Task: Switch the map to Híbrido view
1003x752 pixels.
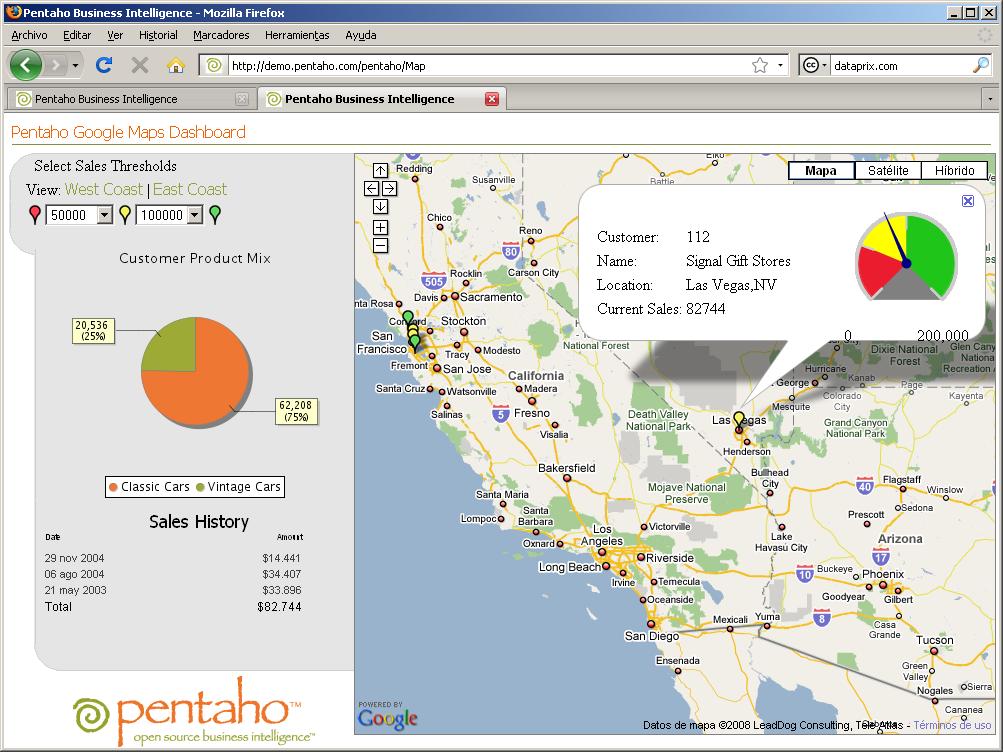Action: click(954, 170)
